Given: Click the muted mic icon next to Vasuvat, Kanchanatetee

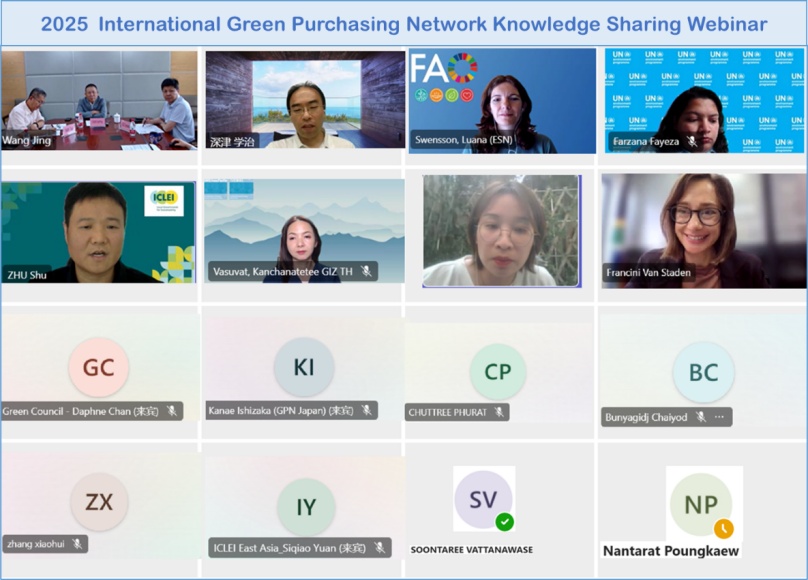Looking at the screenshot, I should (x=367, y=271).
